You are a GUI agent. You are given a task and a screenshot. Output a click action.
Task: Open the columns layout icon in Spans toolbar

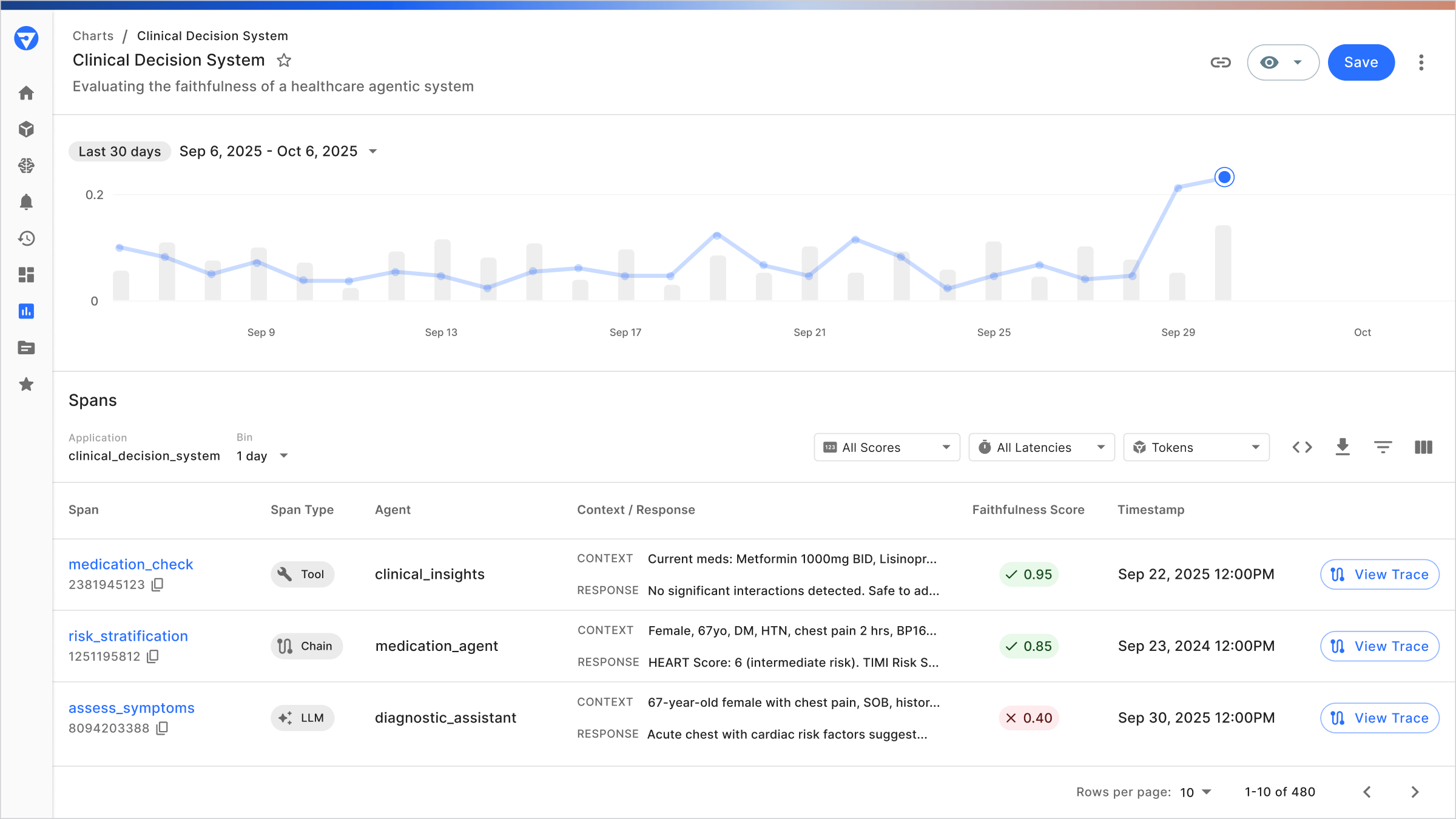pyautogui.click(x=1423, y=447)
